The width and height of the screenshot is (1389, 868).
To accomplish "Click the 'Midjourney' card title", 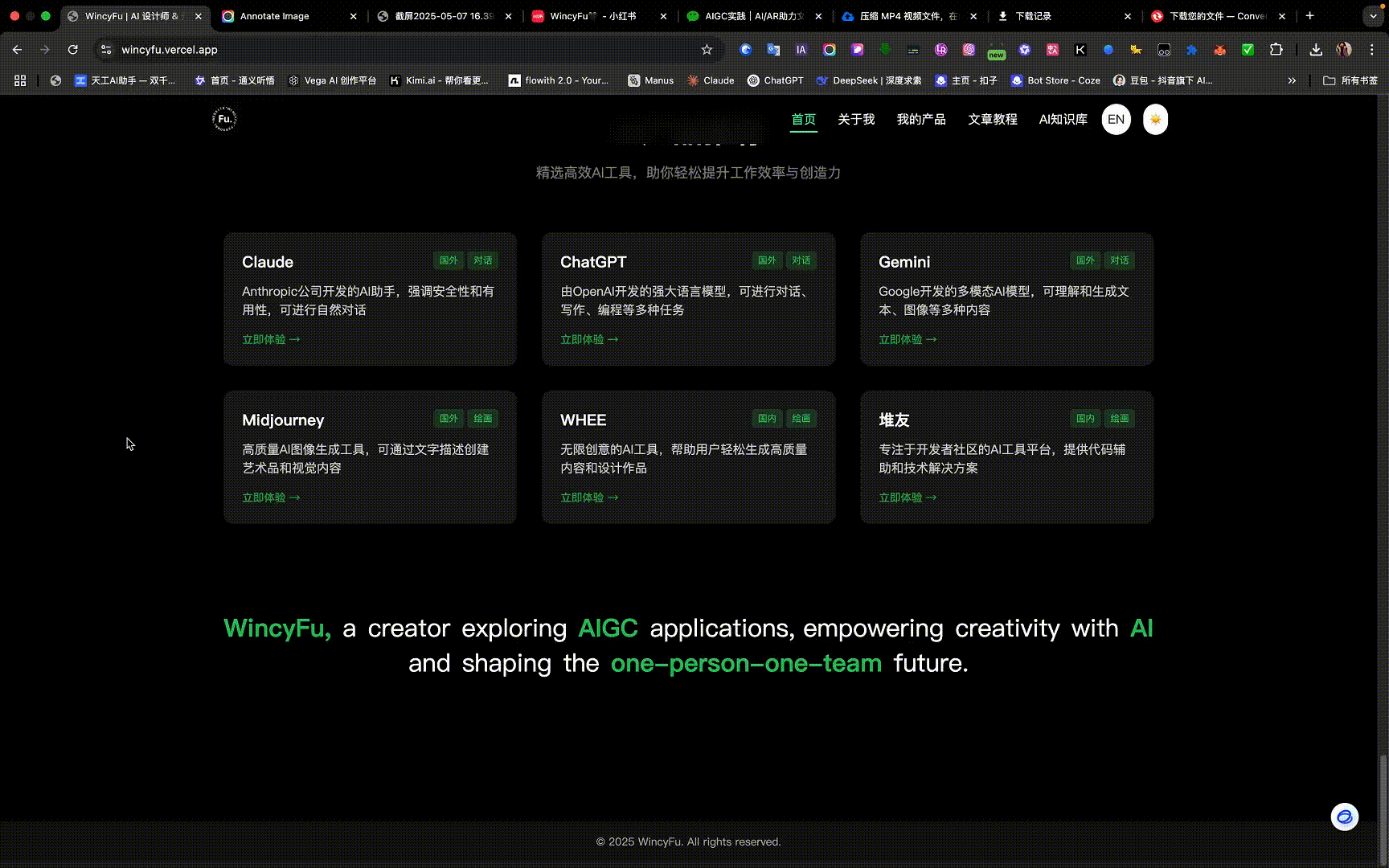I will pyautogui.click(x=283, y=420).
